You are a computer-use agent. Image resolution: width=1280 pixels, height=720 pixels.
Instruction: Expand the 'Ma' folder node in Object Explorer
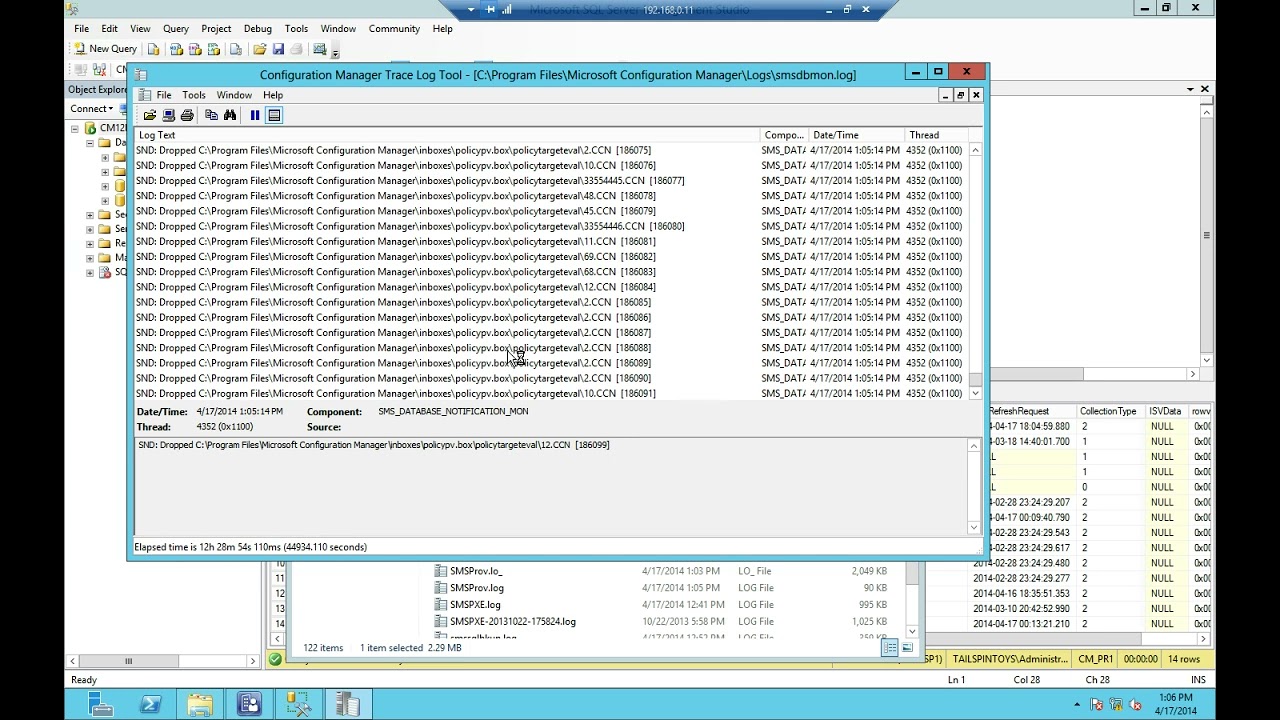tap(90, 258)
